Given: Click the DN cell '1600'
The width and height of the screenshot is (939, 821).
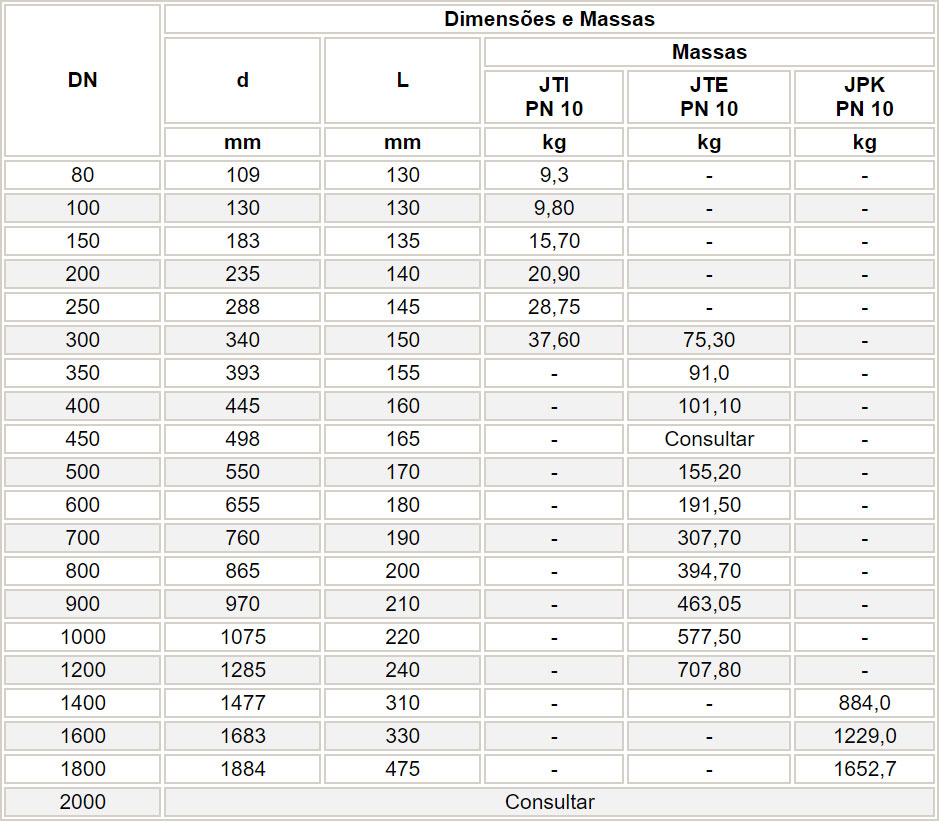Looking at the screenshot, I should coord(83,735).
